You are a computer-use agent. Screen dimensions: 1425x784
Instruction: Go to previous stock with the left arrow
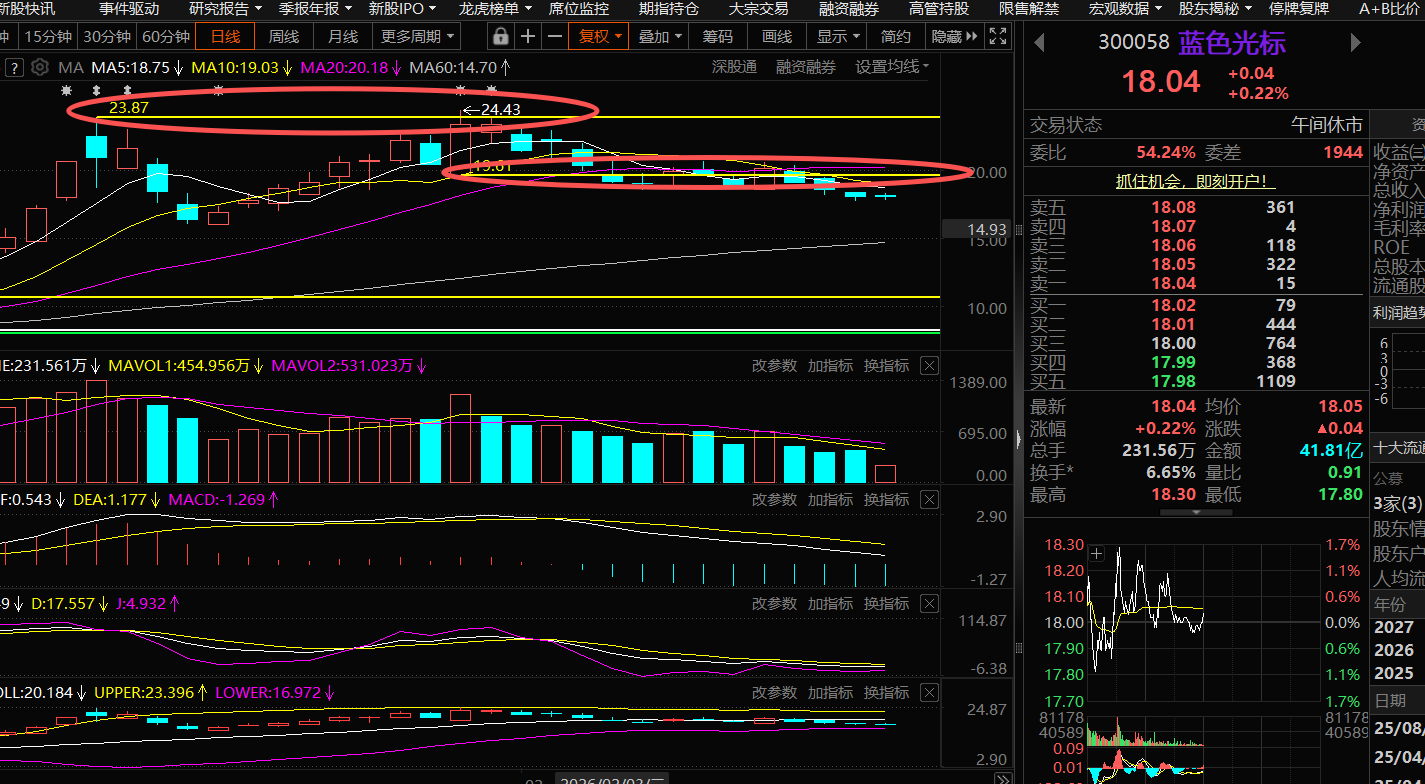pos(1039,43)
